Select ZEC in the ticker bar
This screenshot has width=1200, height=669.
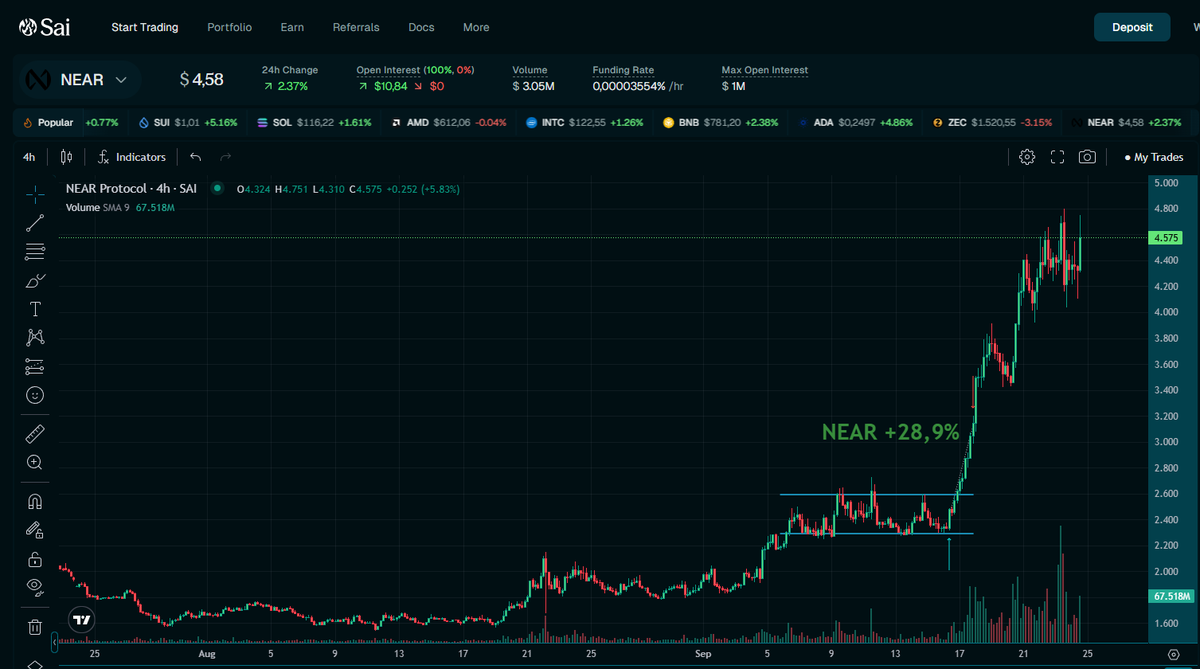pos(992,123)
